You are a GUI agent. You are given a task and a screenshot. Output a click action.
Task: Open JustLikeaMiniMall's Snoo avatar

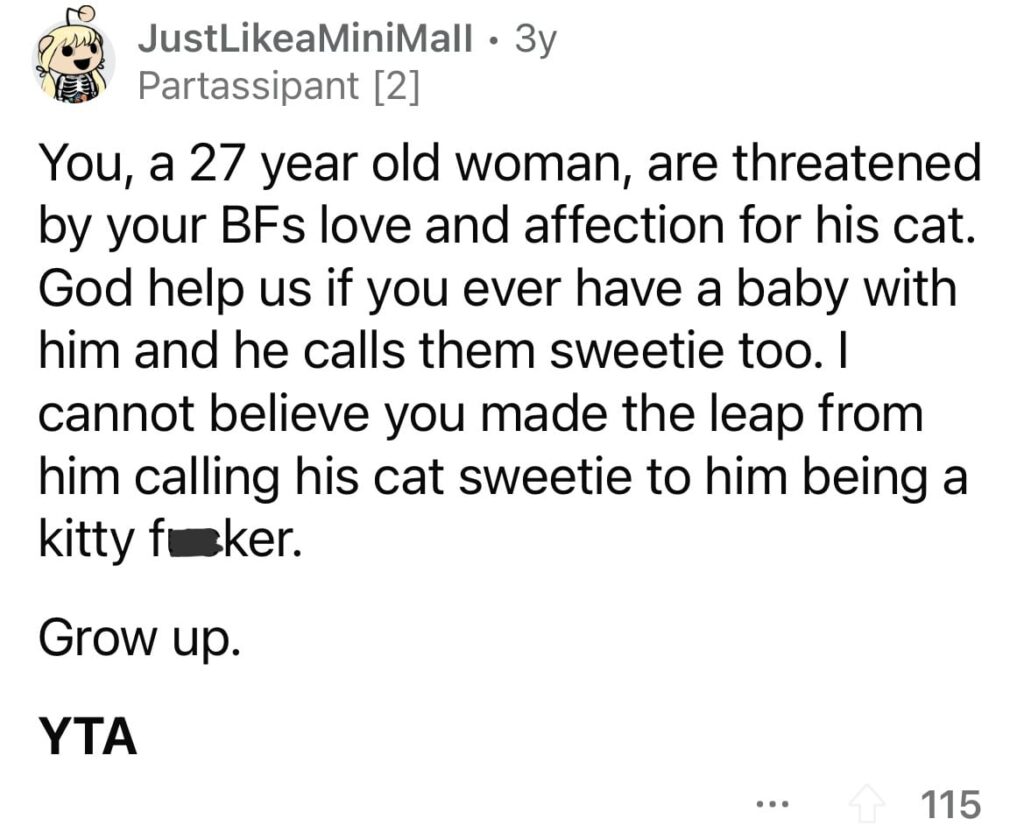tap(71, 56)
